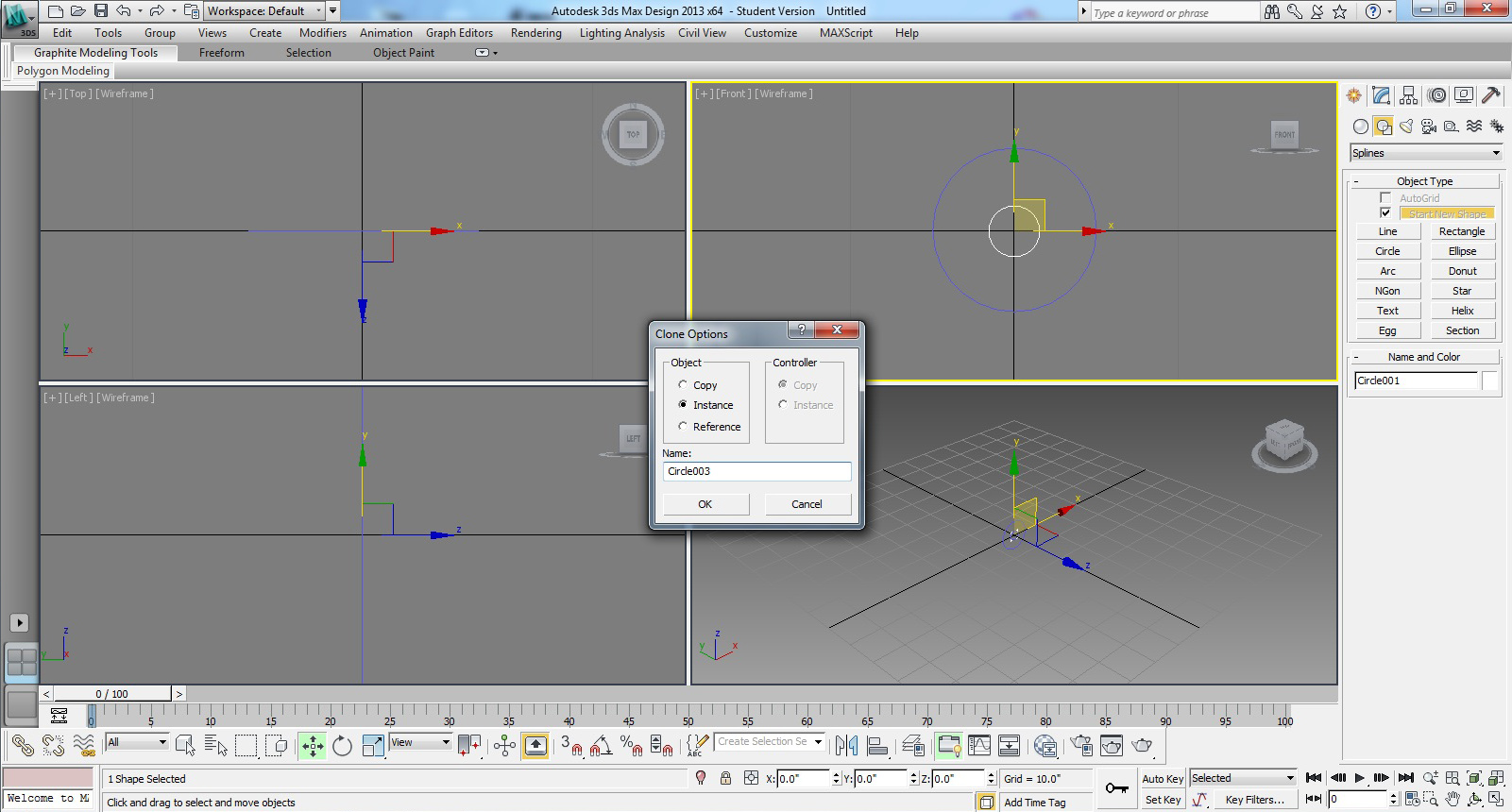Switch to the Object Paint tab
Viewport: 1512px width, 812px height.
click(404, 53)
